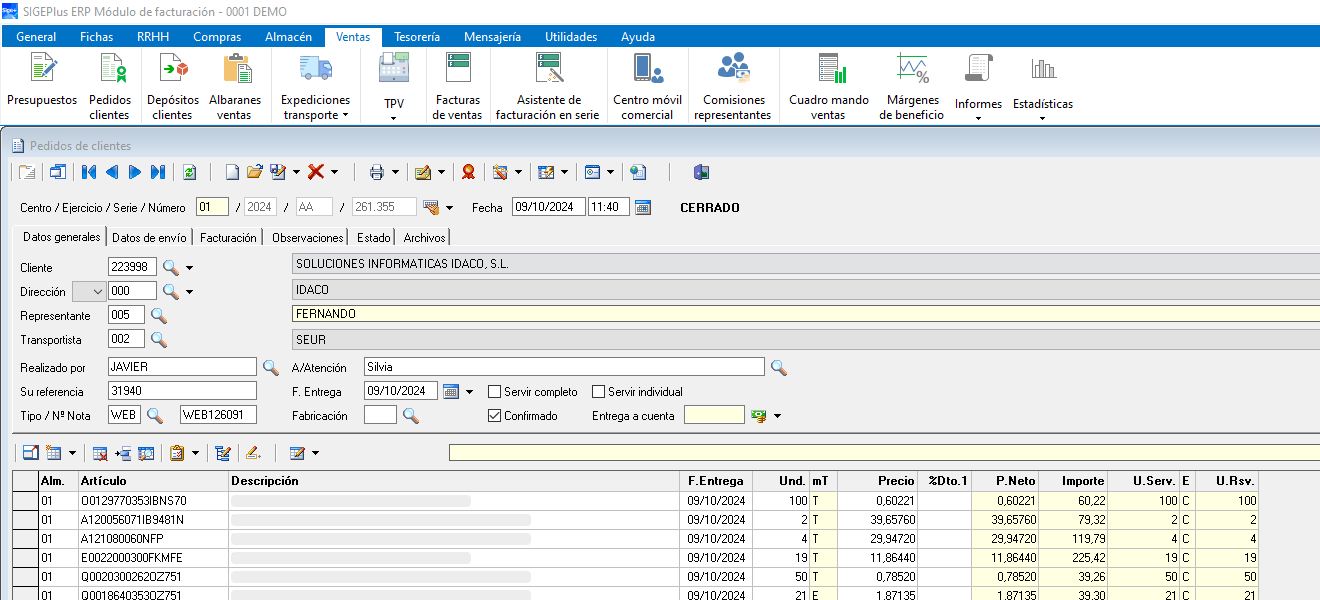The image size is (1320, 600).
Task: Switch to the Facturación tab
Action: point(228,238)
